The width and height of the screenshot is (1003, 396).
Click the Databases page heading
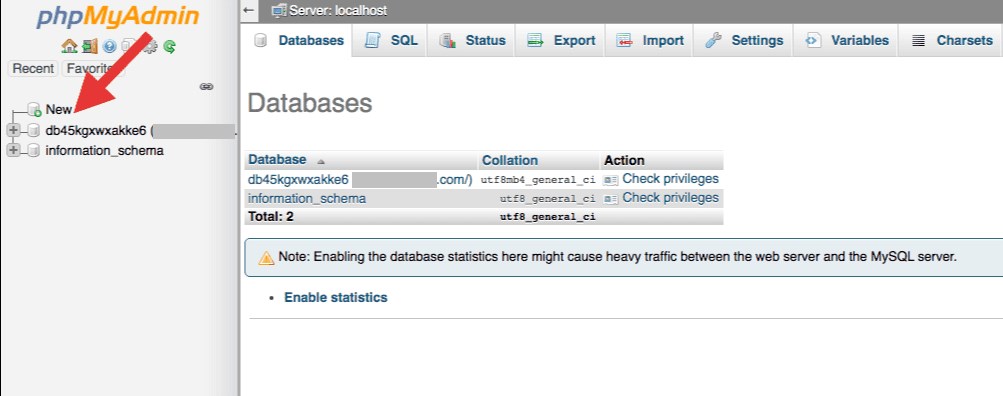(x=310, y=103)
